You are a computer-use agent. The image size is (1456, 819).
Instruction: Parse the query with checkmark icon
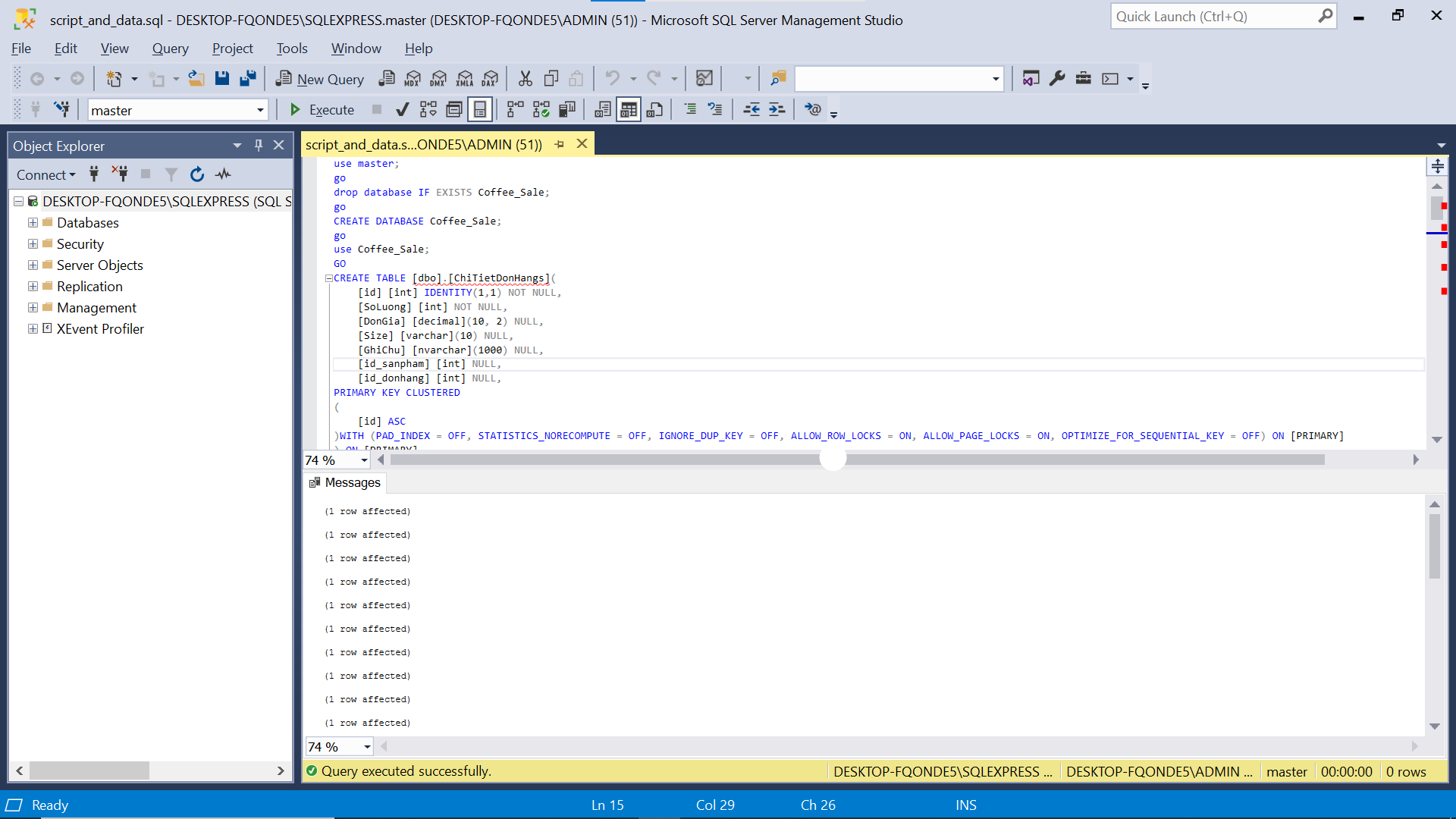(403, 110)
